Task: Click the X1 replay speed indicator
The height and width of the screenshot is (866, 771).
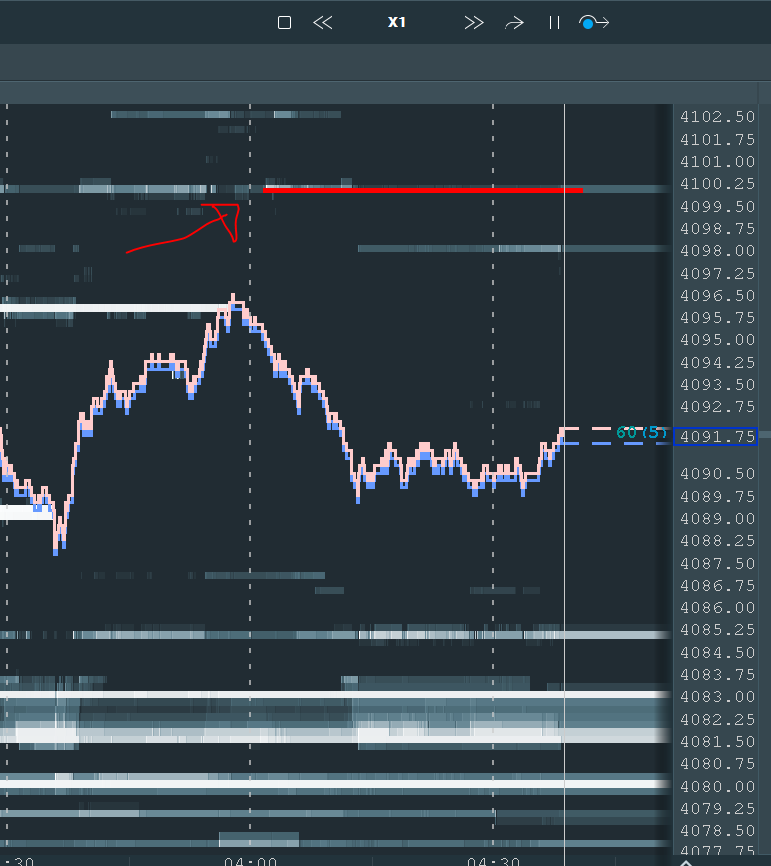Action: pyautogui.click(x=398, y=22)
